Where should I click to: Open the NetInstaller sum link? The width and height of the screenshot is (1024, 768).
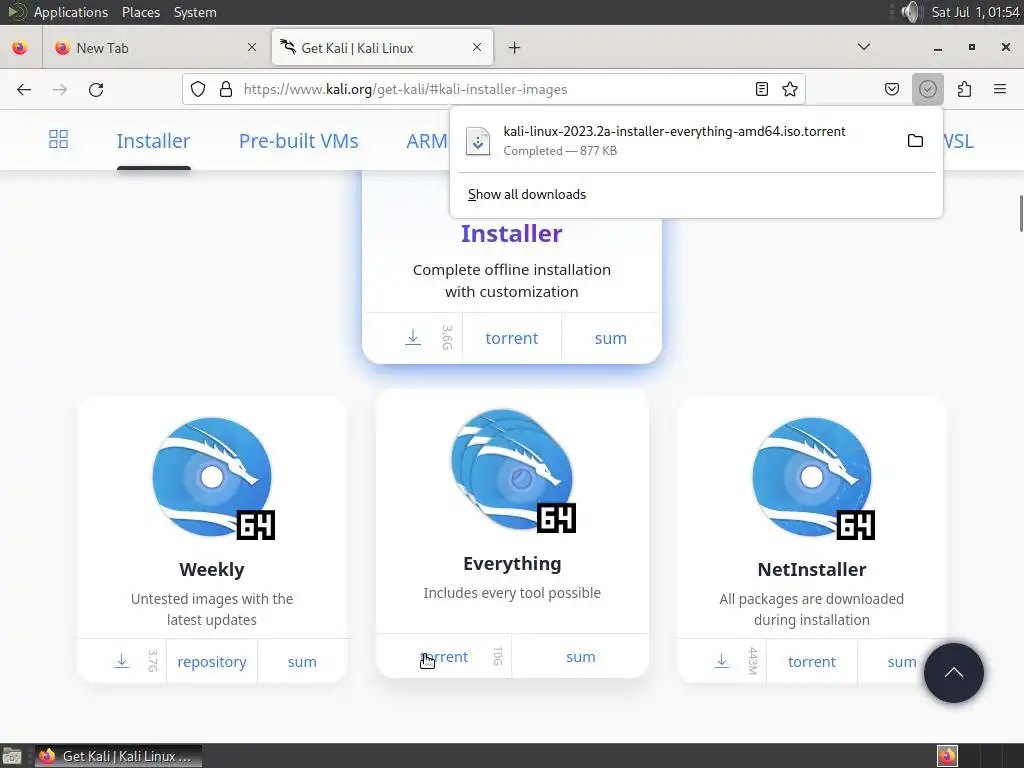pos(902,662)
